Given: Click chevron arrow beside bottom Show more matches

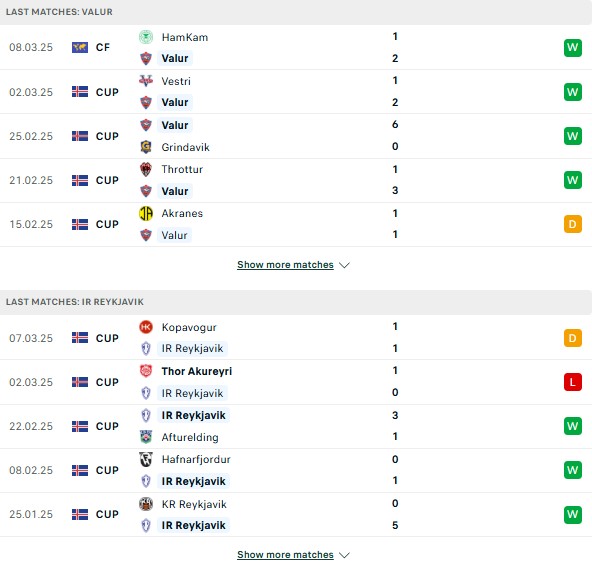Looking at the screenshot, I should click(x=344, y=555).
